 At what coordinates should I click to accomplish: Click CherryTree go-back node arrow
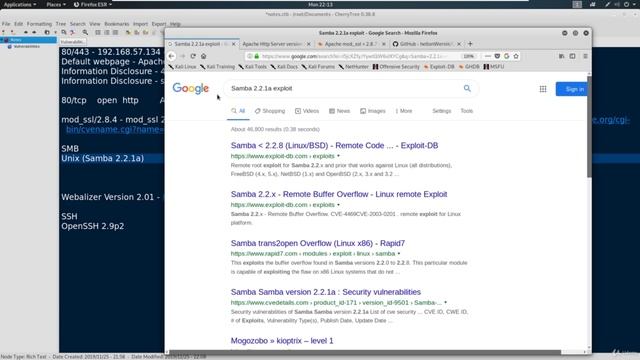tap(26, 32)
